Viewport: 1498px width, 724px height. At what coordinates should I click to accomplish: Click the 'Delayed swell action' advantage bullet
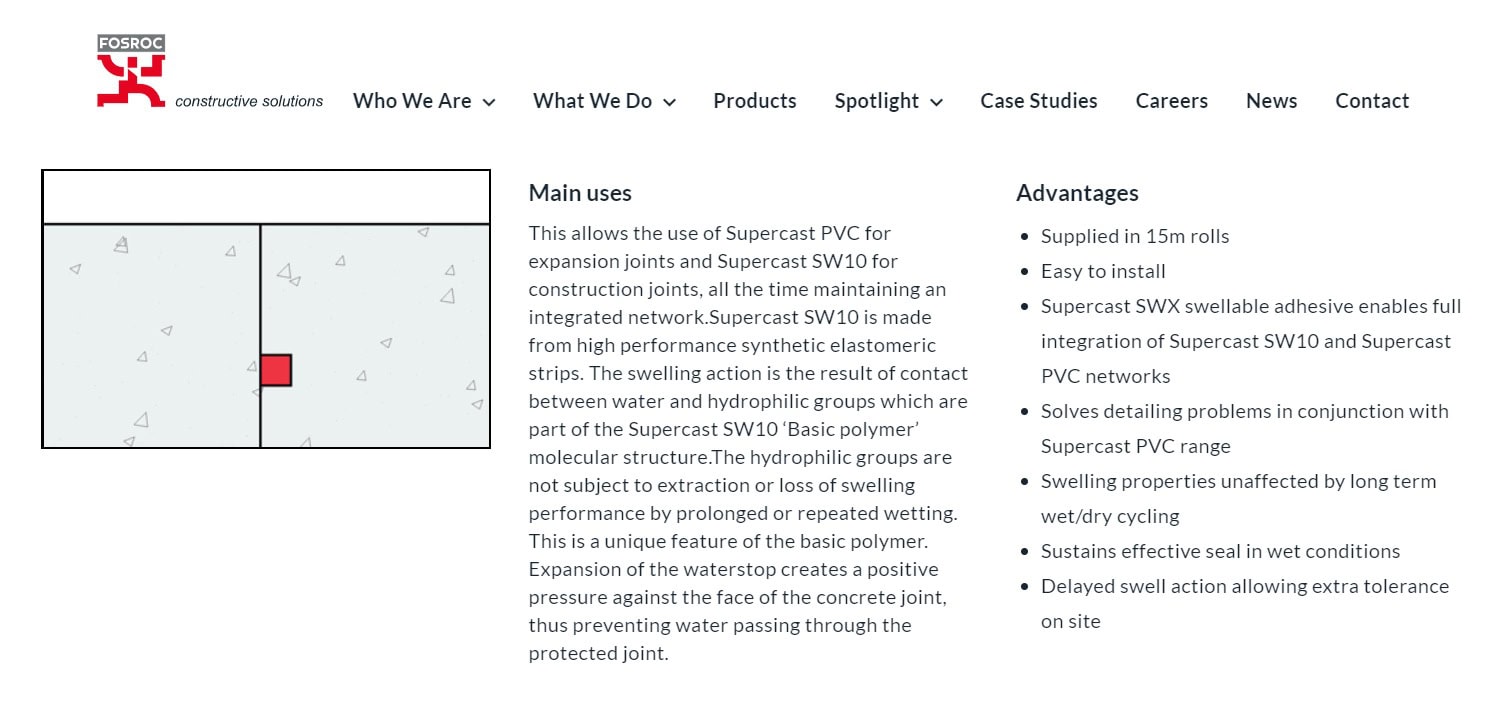(1244, 586)
